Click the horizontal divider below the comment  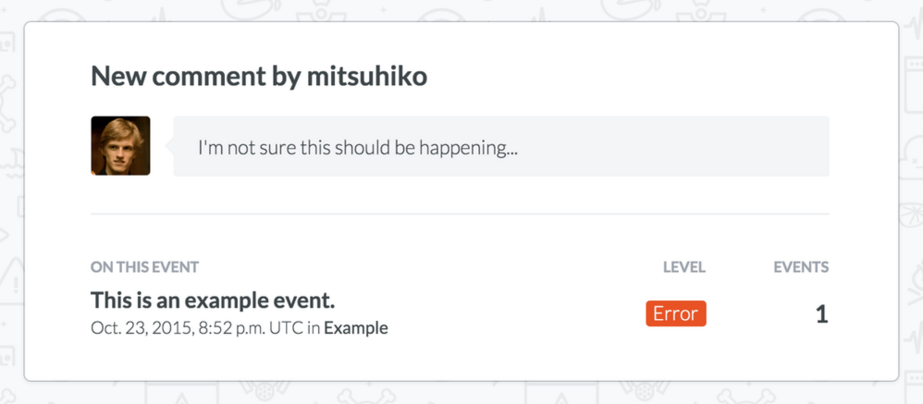tap(460, 214)
